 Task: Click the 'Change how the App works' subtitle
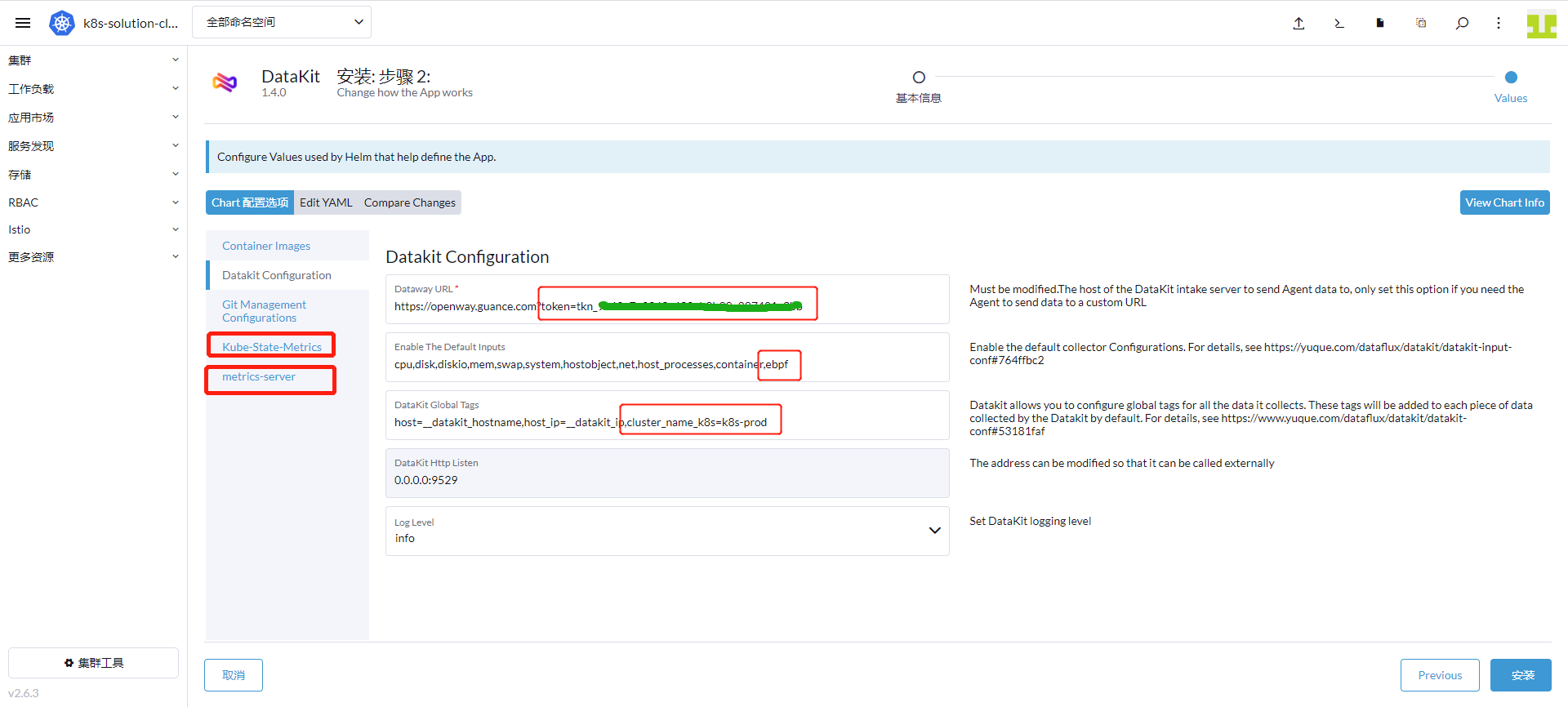click(404, 92)
